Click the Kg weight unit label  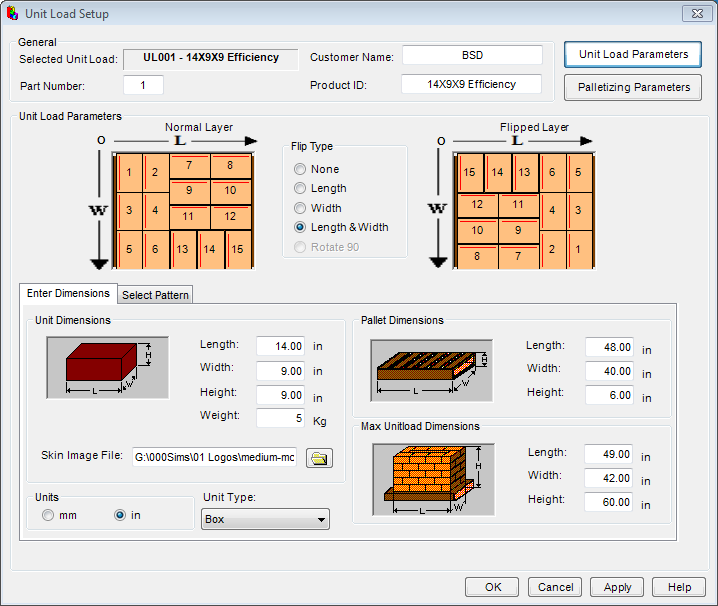[320, 421]
